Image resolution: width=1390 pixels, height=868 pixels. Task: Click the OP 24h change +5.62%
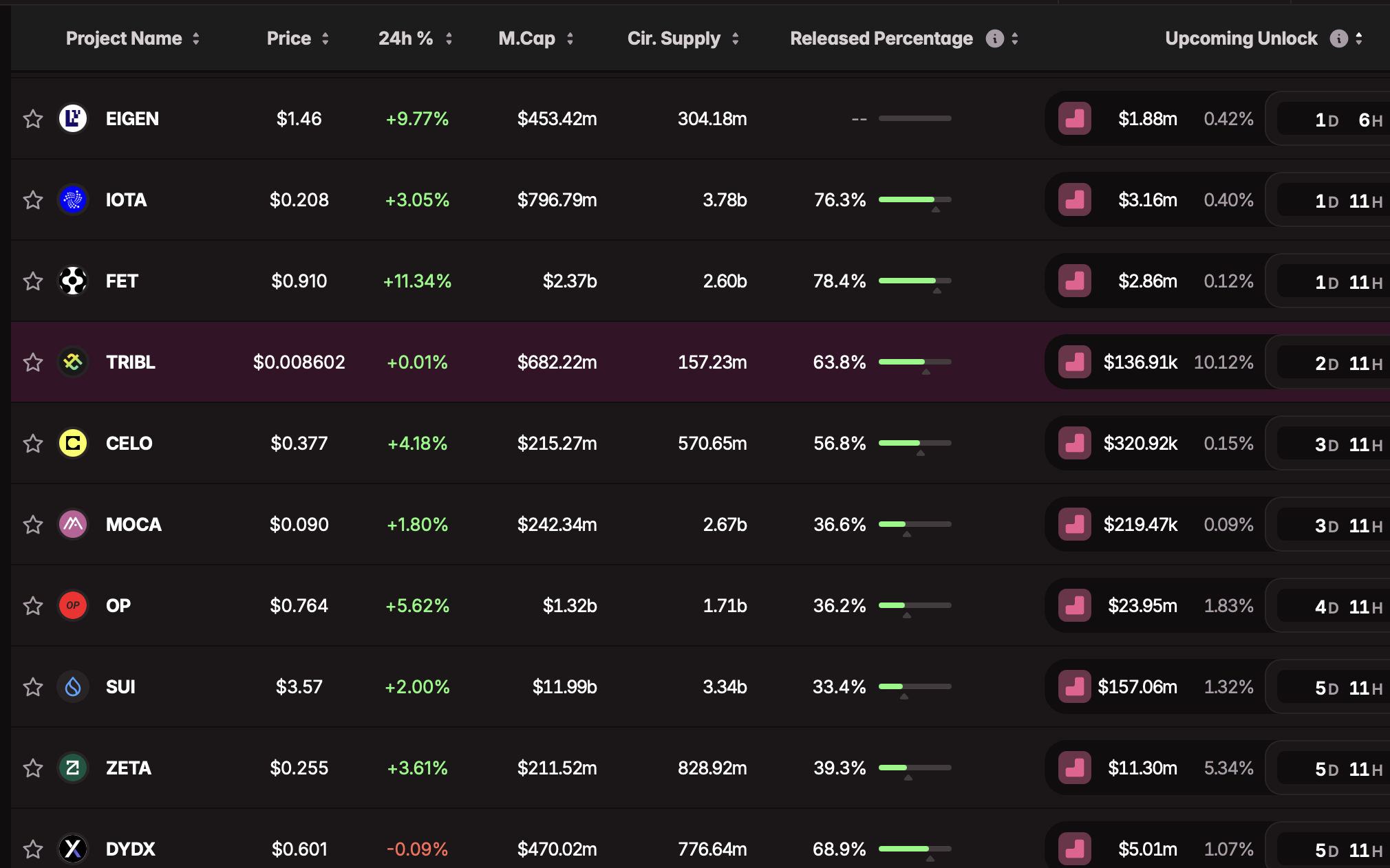tap(417, 606)
